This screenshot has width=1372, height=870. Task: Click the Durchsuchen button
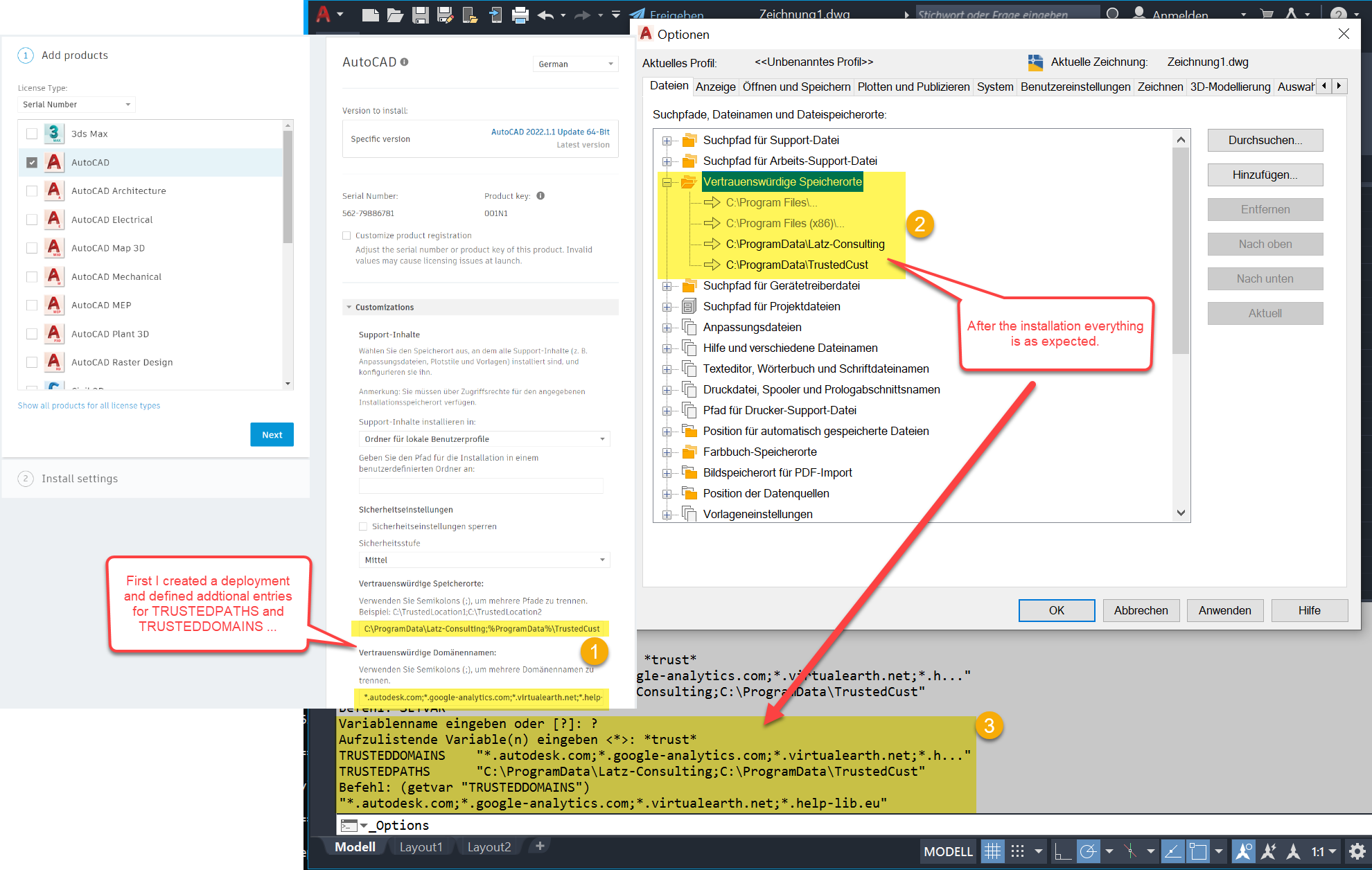pos(1265,140)
